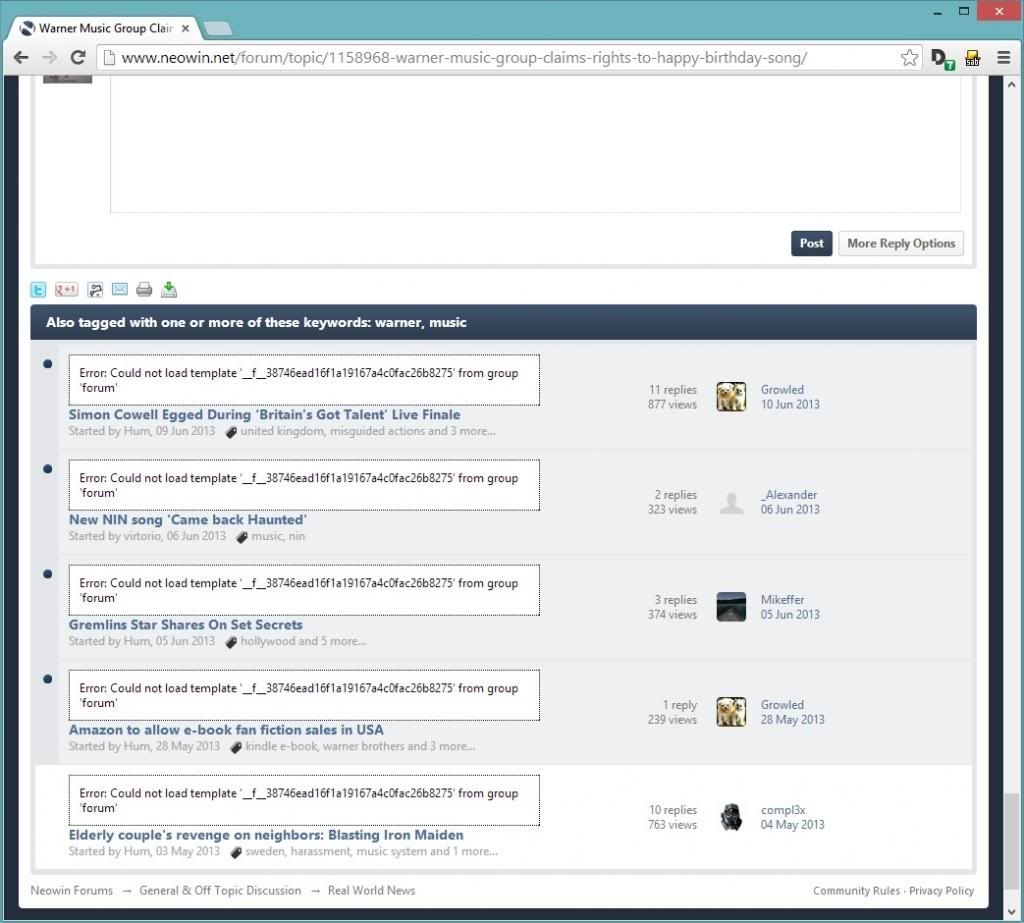Viewport: 1024px width, 923px height.
Task: Open Community Rules link
Action: click(856, 890)
